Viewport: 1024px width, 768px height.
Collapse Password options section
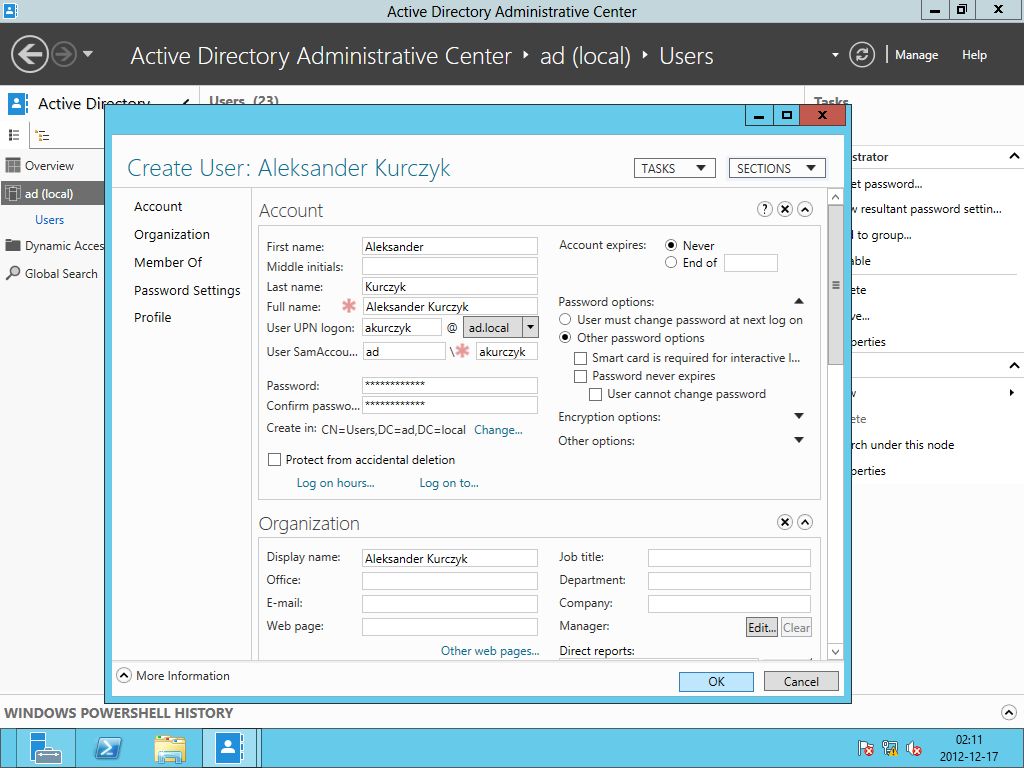pyautogui.click(x=798, y=301)
